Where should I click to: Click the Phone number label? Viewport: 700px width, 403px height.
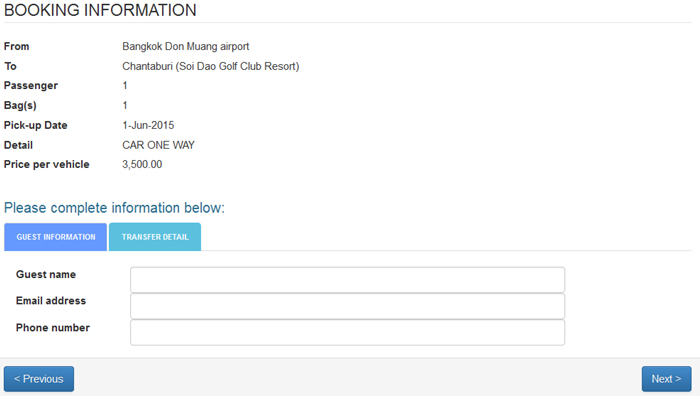[x=53, y=328]
